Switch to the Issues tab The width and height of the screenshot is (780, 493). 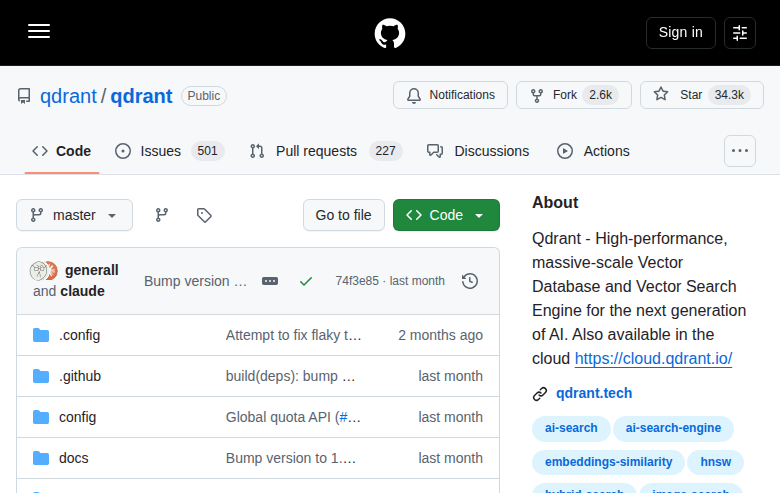tap(169, 151)
